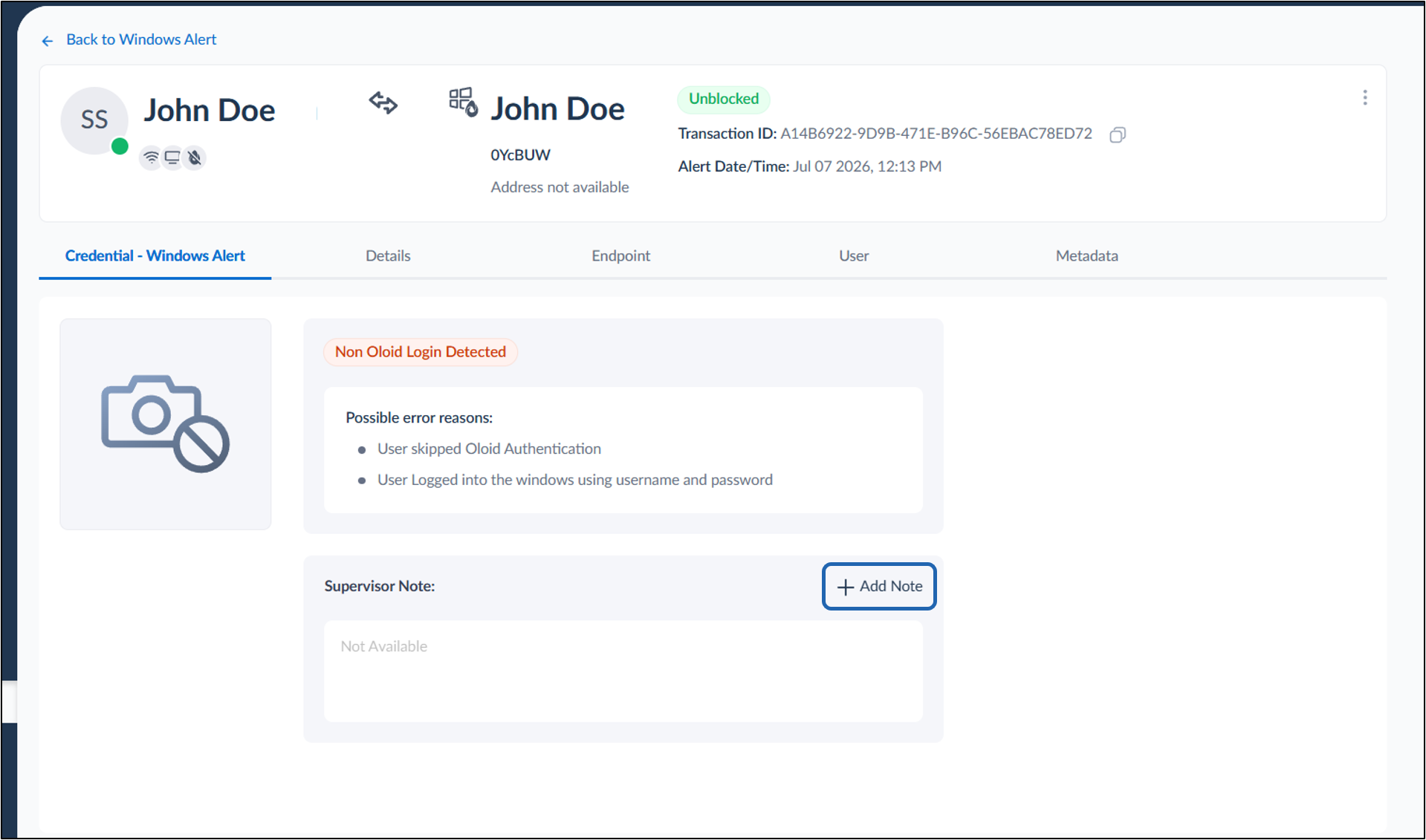Switch to the Credential - Windows Alert tab
This screenshot has height=840, width=1426.
(x=155, y=255)
